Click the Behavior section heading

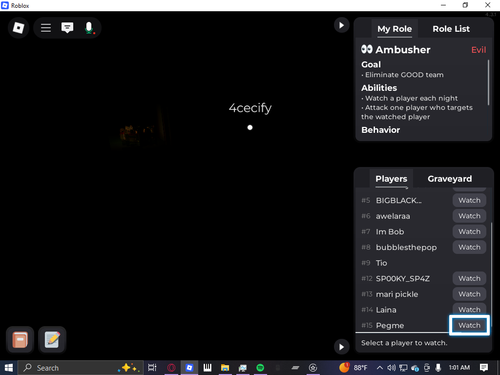381,130
